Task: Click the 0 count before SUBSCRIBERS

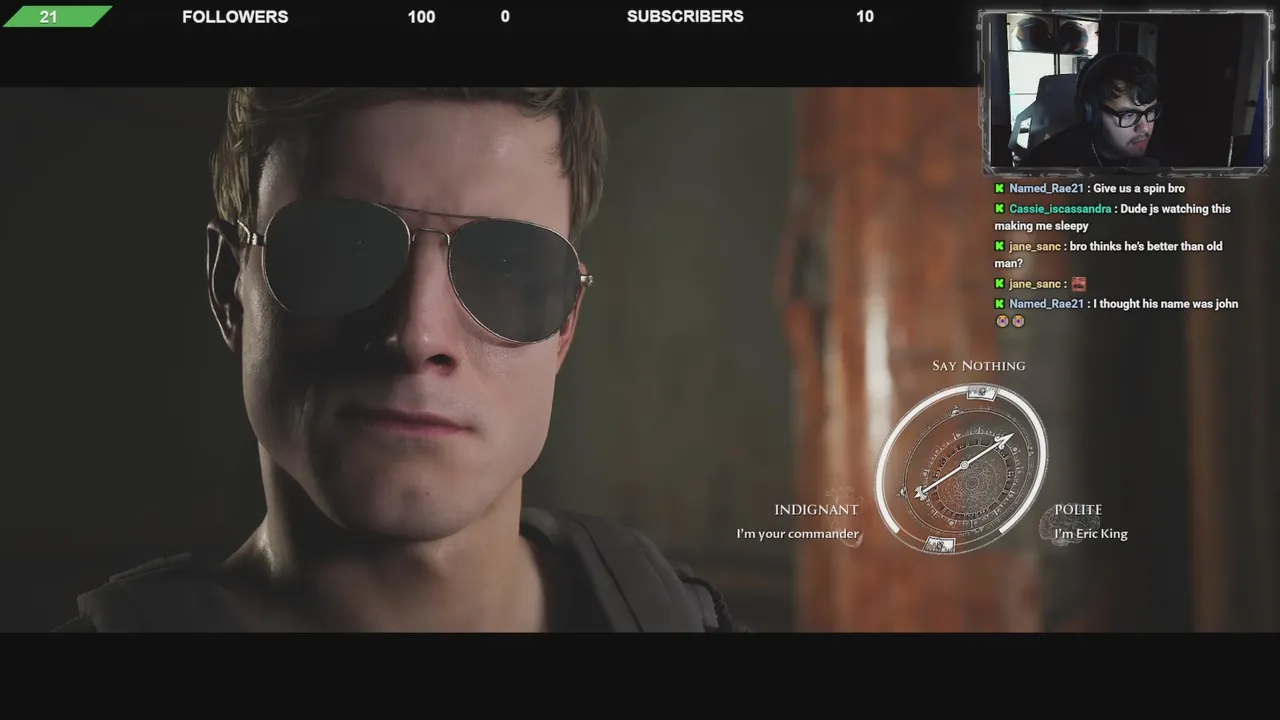Action: [x=505, y=17]
